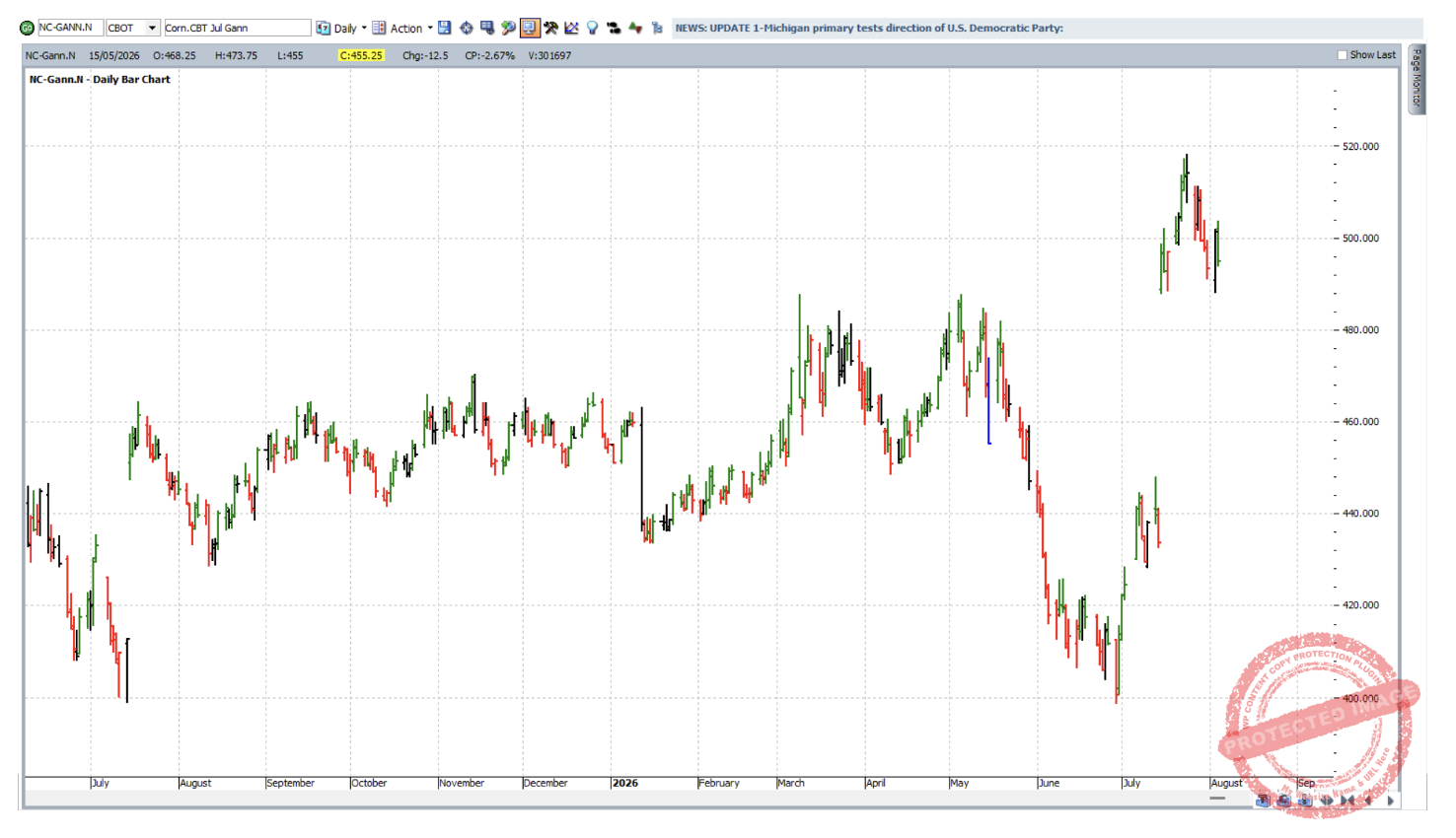Viewport: 1456px width, 838px height.
Task: Click the line chart studies icon
Action: point(571,28)
